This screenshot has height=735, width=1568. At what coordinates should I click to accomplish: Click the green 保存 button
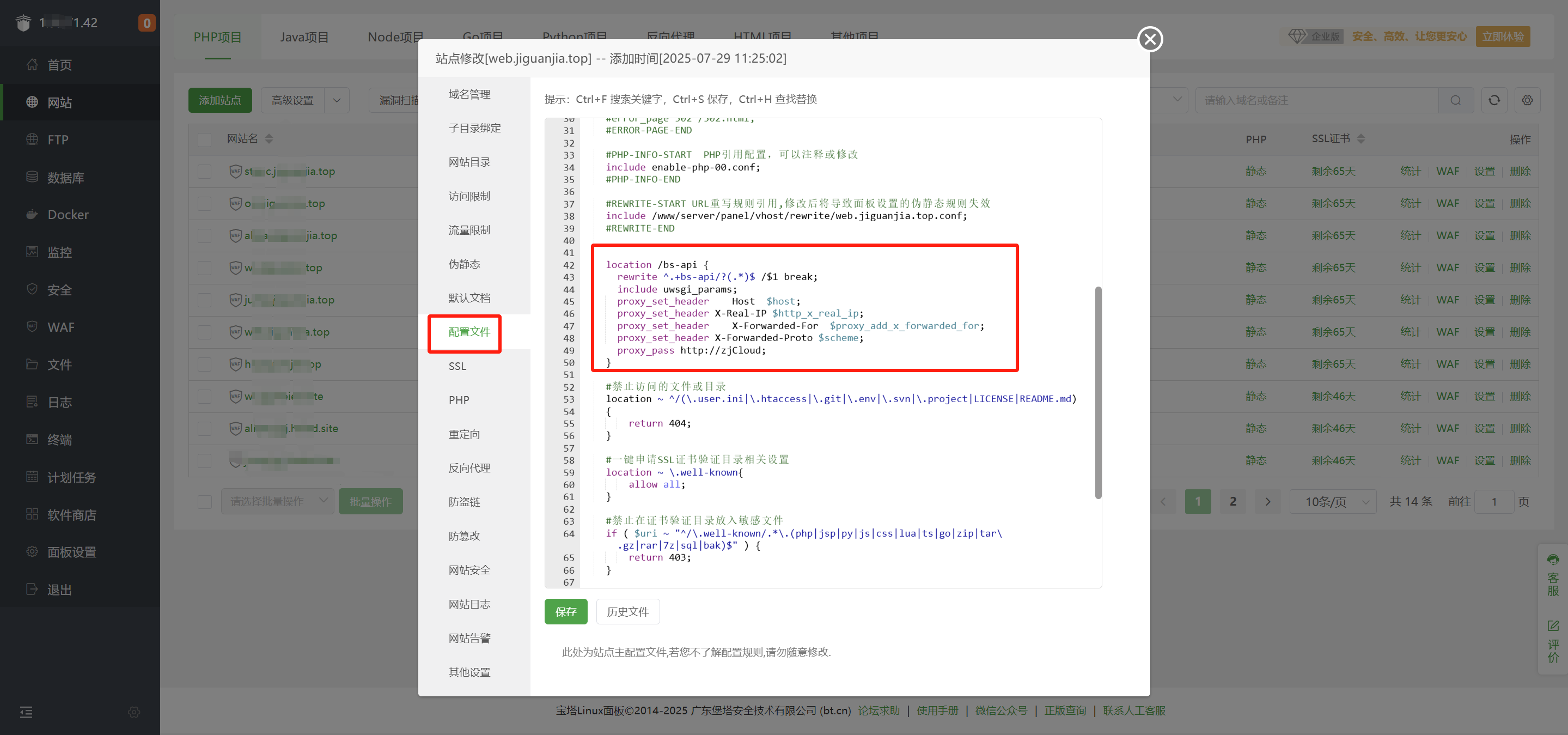point(565,611)
